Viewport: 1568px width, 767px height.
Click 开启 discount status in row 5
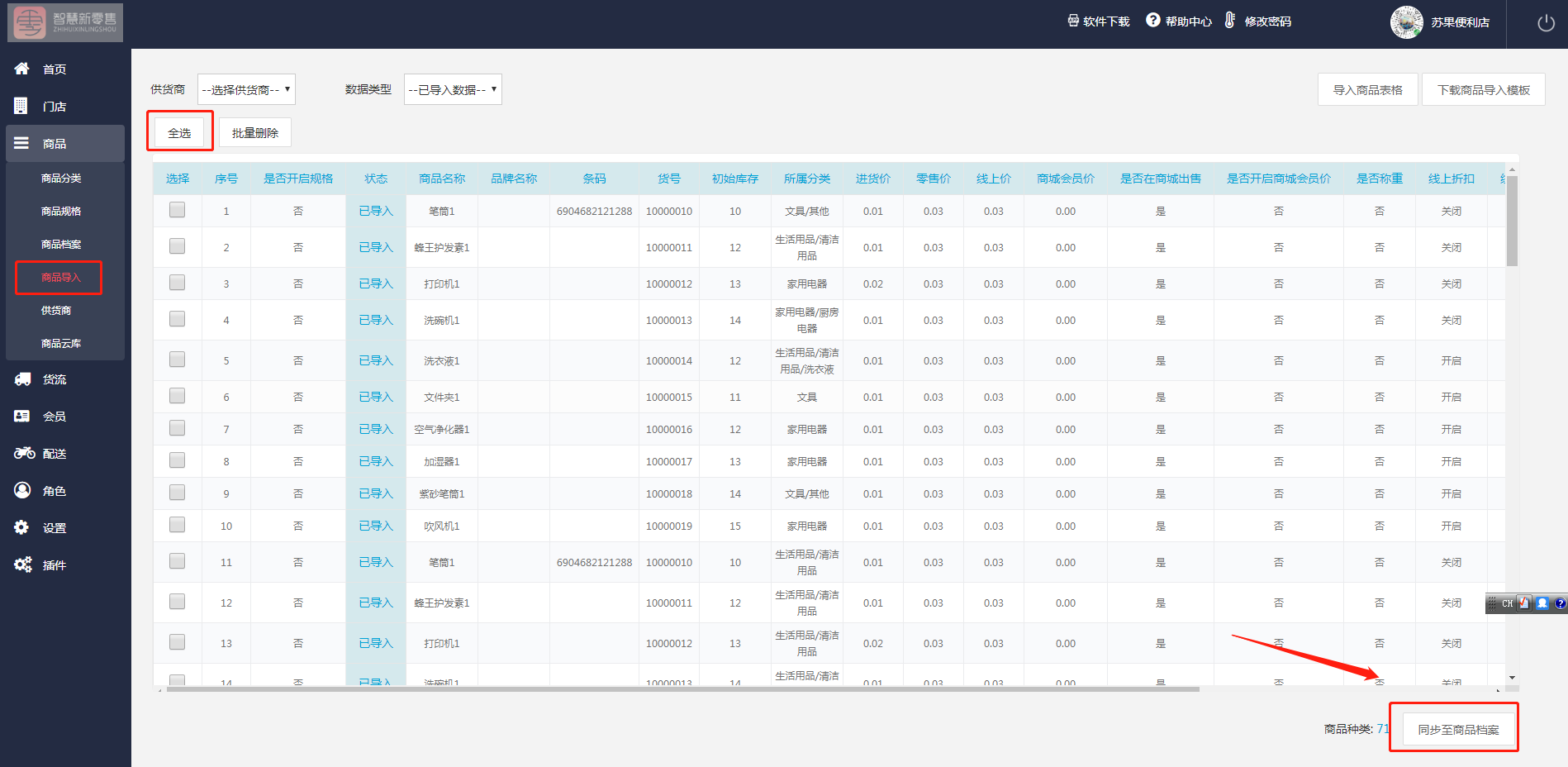click(x=1452, y=360)
